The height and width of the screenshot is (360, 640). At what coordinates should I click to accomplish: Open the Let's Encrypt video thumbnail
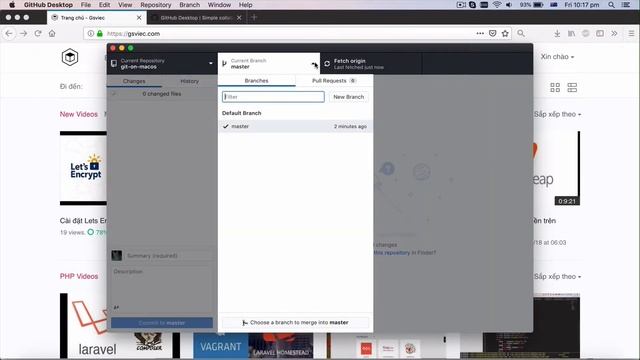[x=83, y=168]
